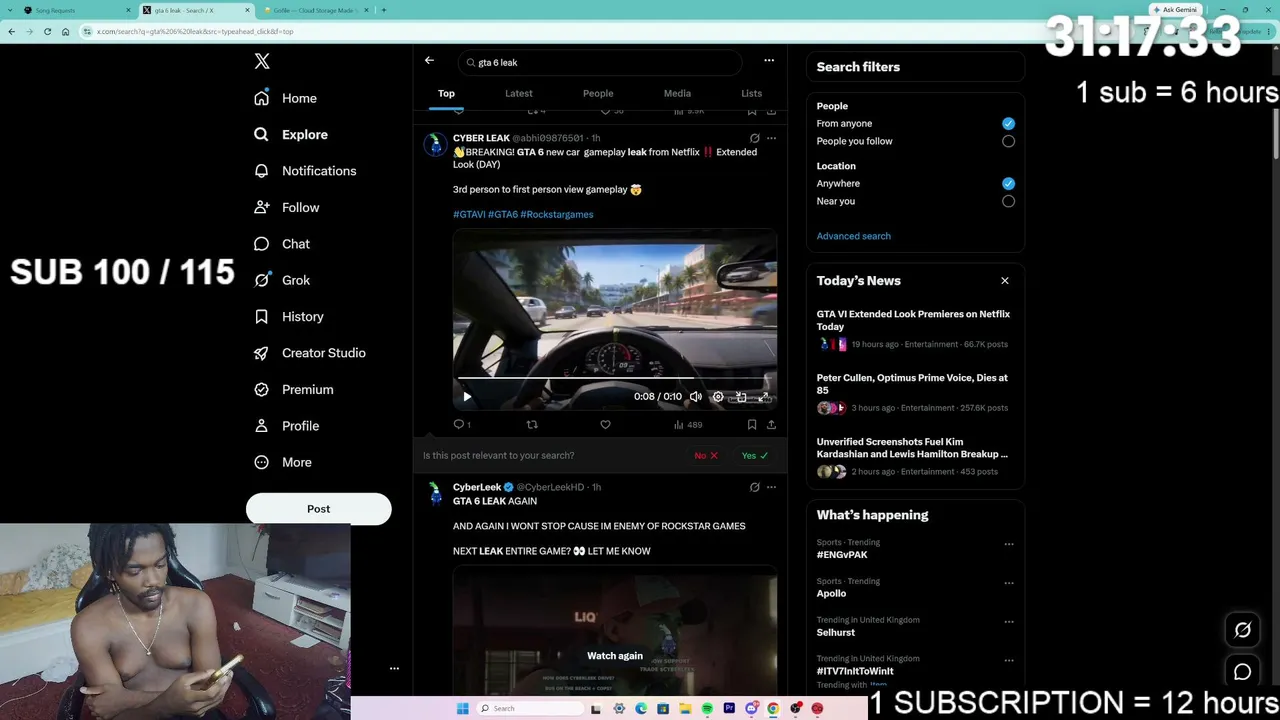
Task: Switch to the Lists tab
Action: click(x=752, y=93)
